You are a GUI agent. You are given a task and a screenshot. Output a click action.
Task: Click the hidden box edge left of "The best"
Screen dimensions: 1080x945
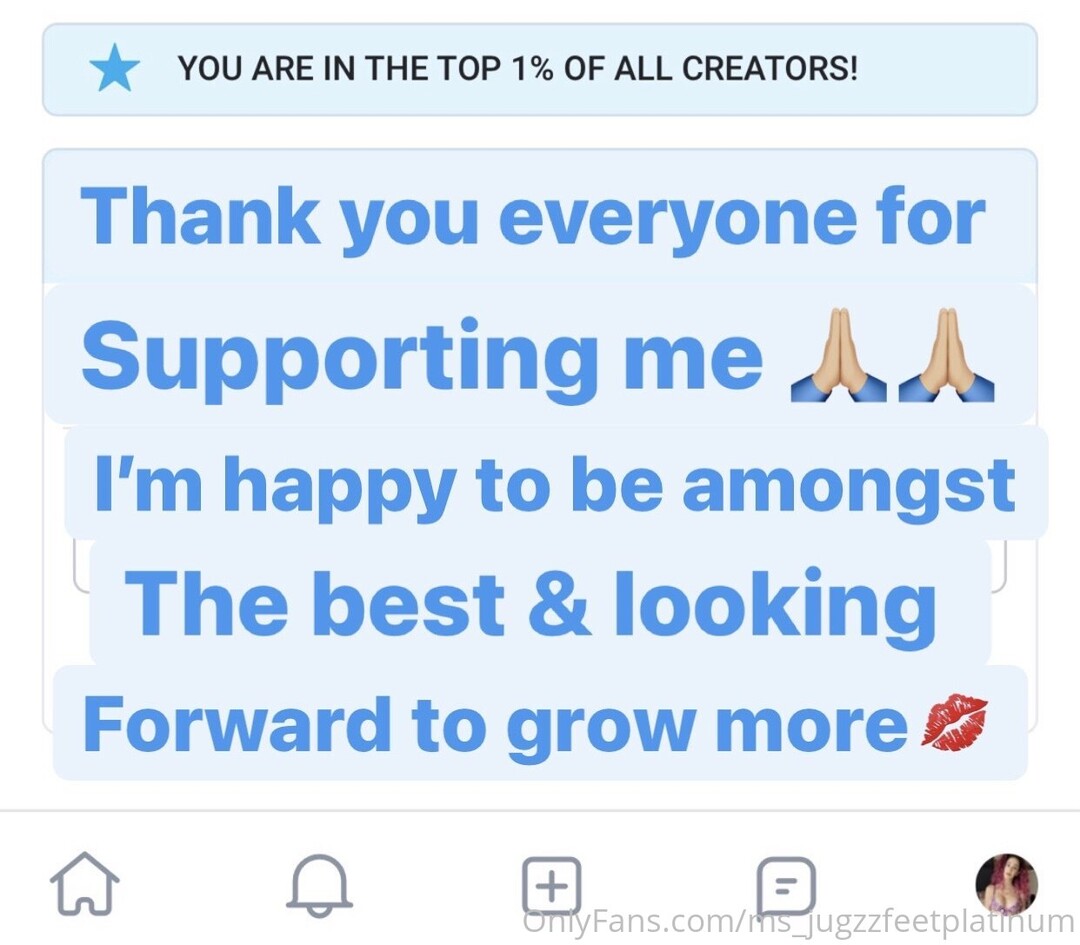81,568
